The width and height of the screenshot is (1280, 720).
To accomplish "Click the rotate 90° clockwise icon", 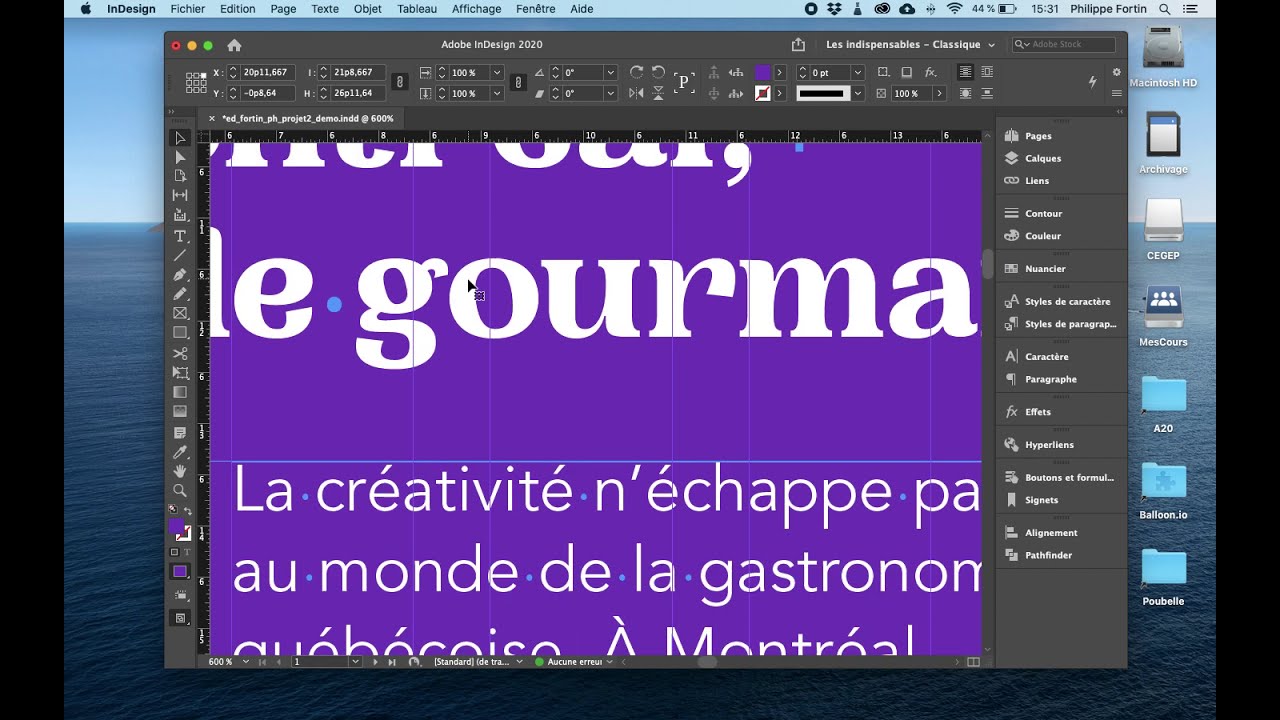I will point(637,72).
